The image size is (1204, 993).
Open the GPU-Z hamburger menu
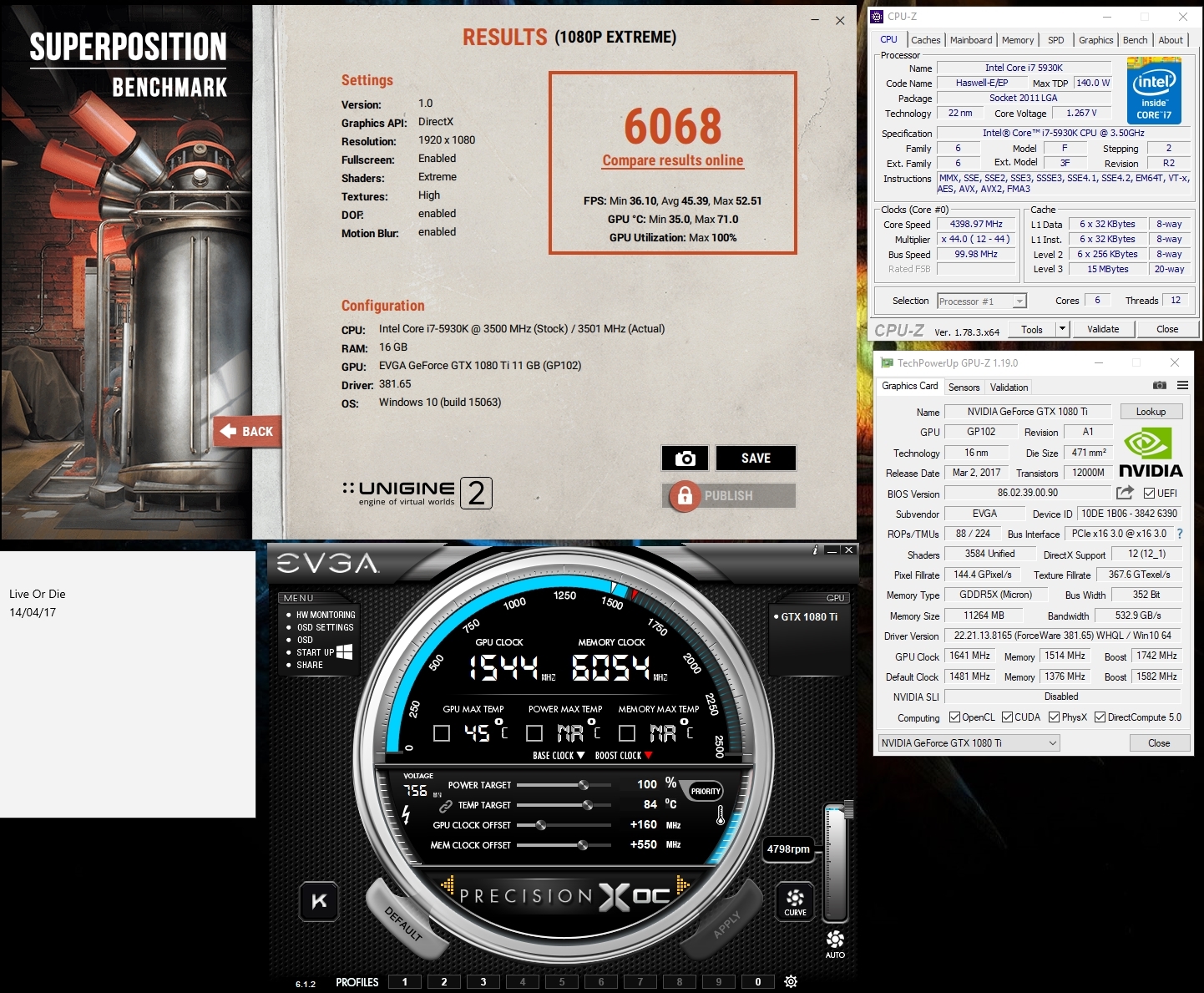coord(1182,386)
